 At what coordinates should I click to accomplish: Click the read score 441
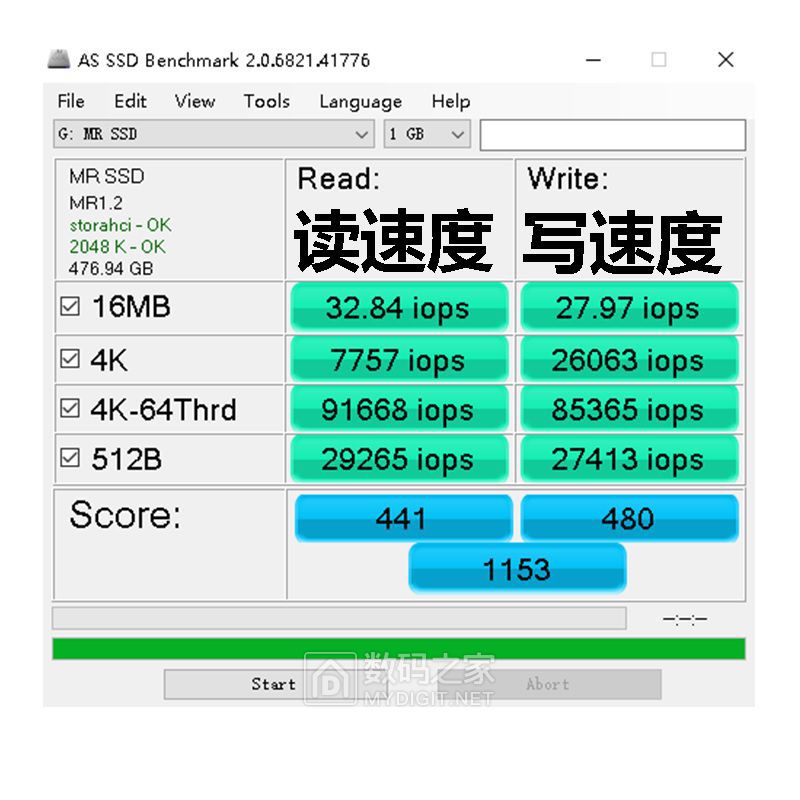pyautogui.click(x=403, y=517)
